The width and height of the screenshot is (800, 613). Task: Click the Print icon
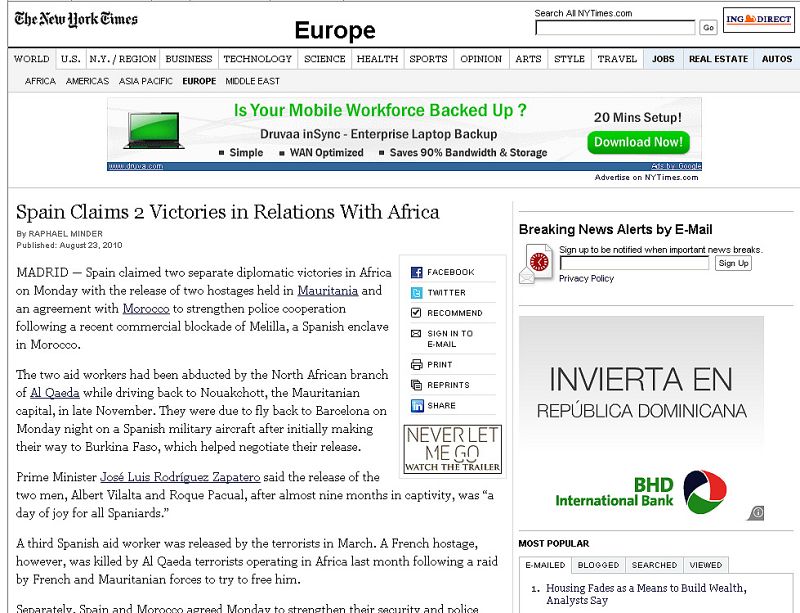[x=417, y=365]
